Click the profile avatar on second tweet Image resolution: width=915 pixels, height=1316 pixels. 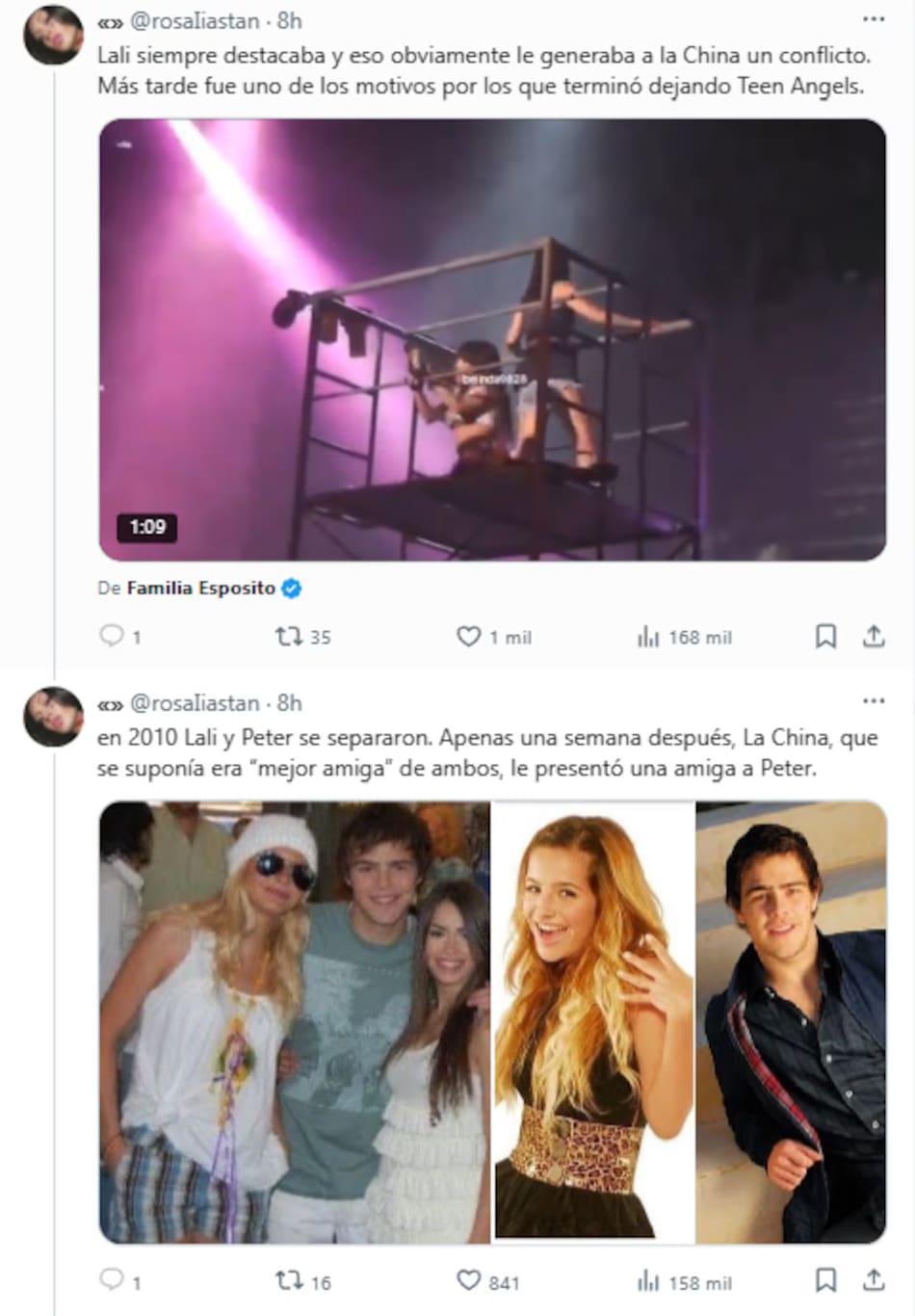[53, 716]
